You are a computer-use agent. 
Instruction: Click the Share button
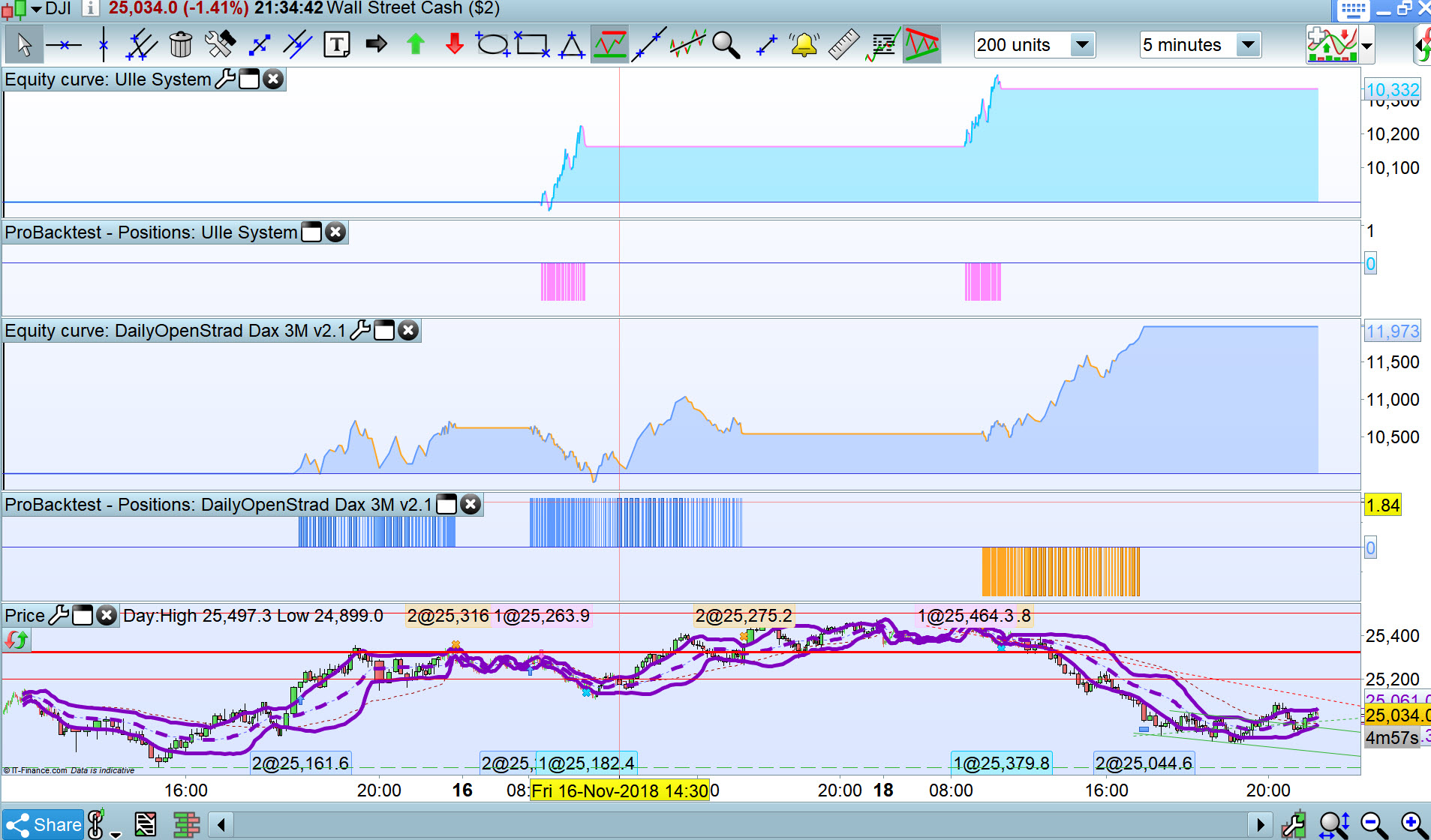coord(44,825)
